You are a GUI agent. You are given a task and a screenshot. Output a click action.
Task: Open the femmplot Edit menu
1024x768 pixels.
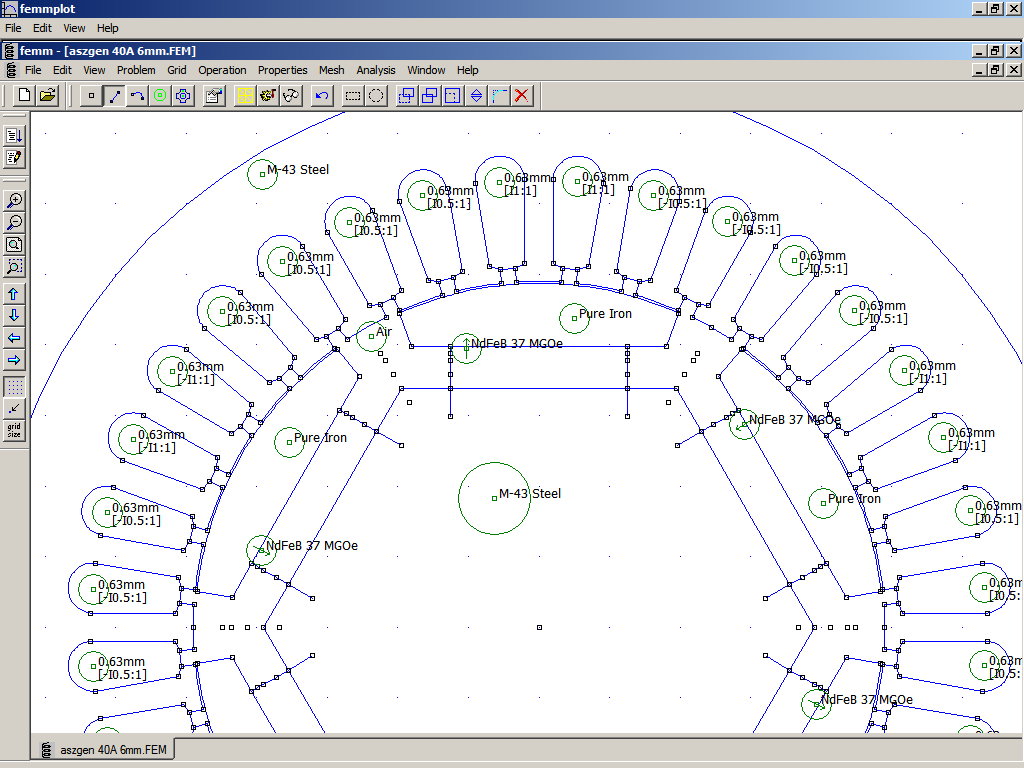click(x=42, y=28)
